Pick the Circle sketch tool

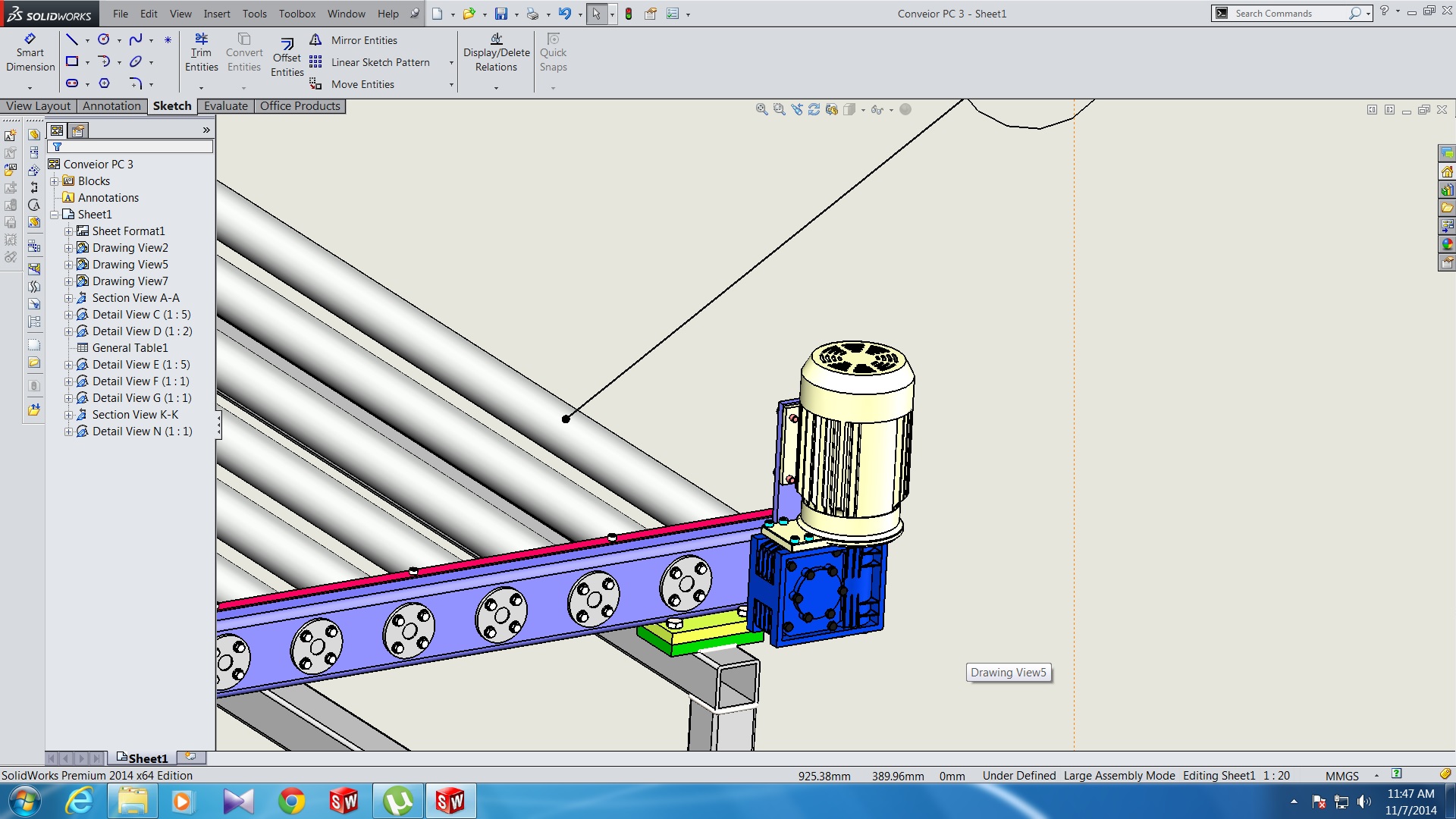pyautogui.click(x=104, y=39)
